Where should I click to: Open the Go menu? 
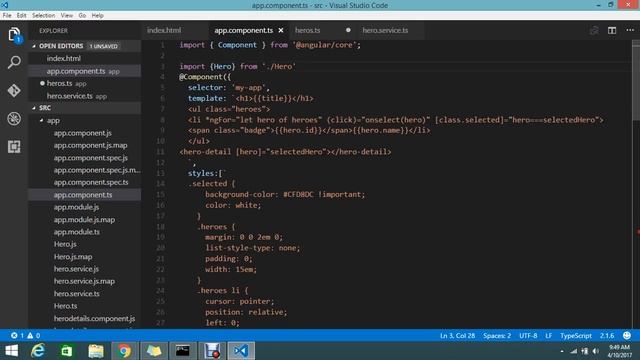click(82, 16)
